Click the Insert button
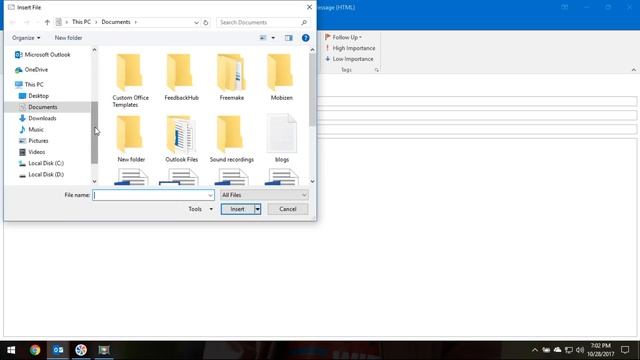640x360 pixels. click(x=238, y=209)
